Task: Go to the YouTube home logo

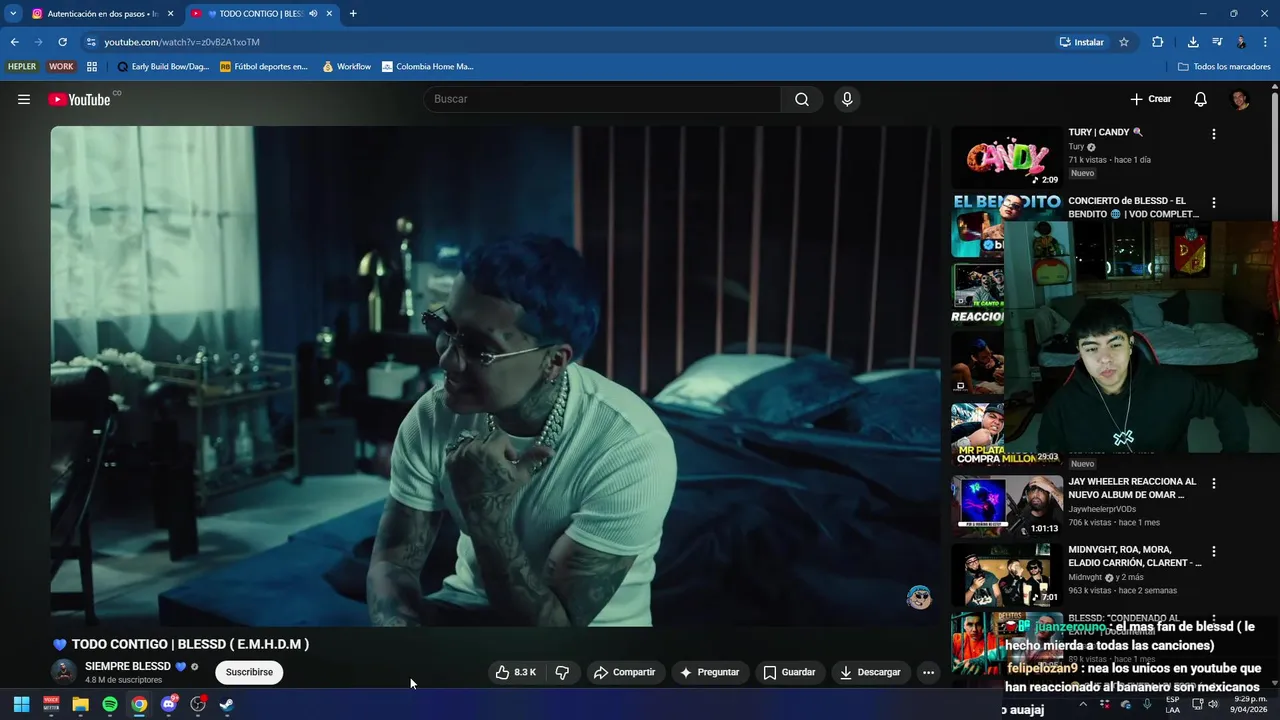Action: tap(79, 99)
